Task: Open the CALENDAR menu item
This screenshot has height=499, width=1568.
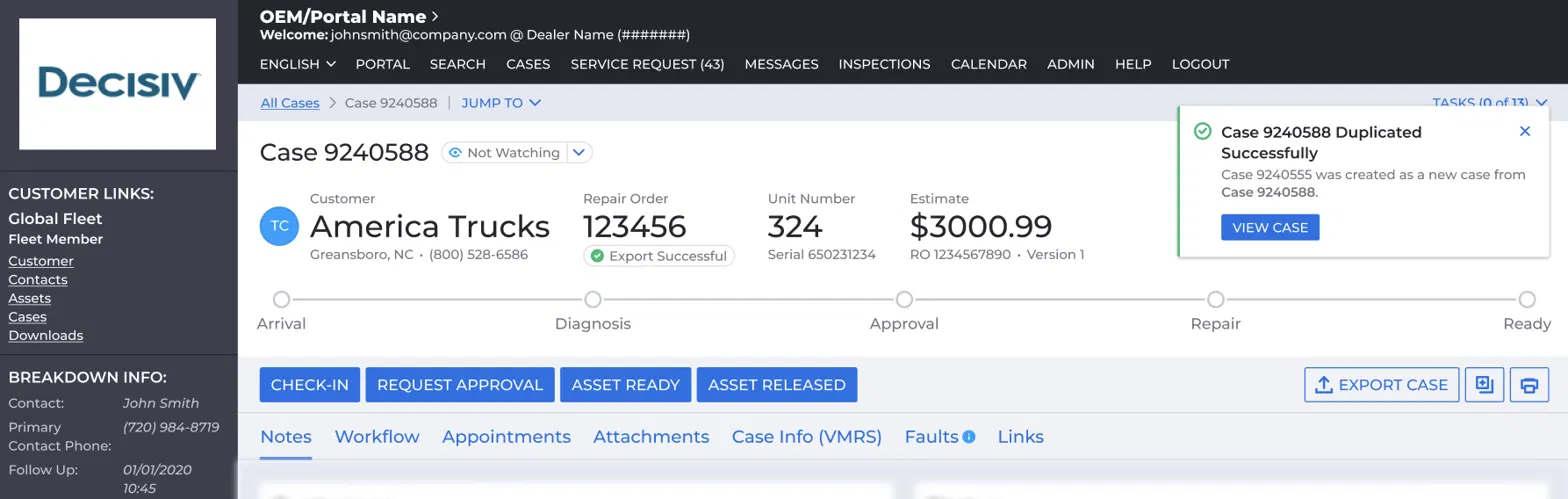Action: point(989,64)
